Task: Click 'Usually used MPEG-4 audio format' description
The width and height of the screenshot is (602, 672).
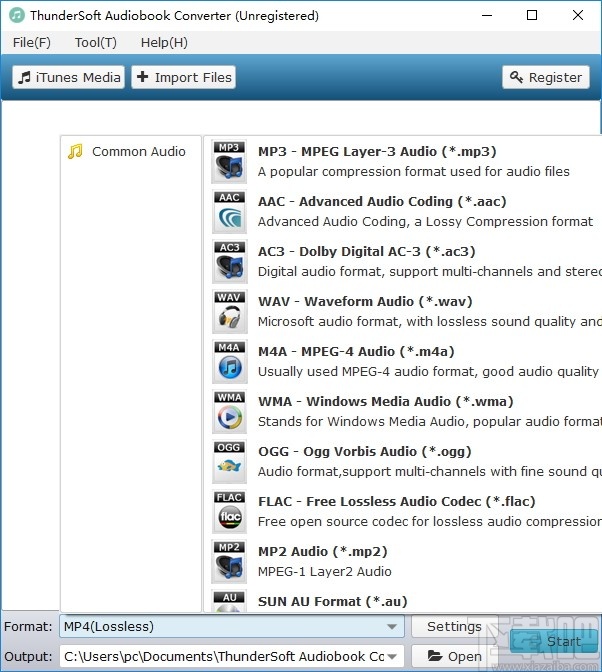Action: (x=428, y=372)
